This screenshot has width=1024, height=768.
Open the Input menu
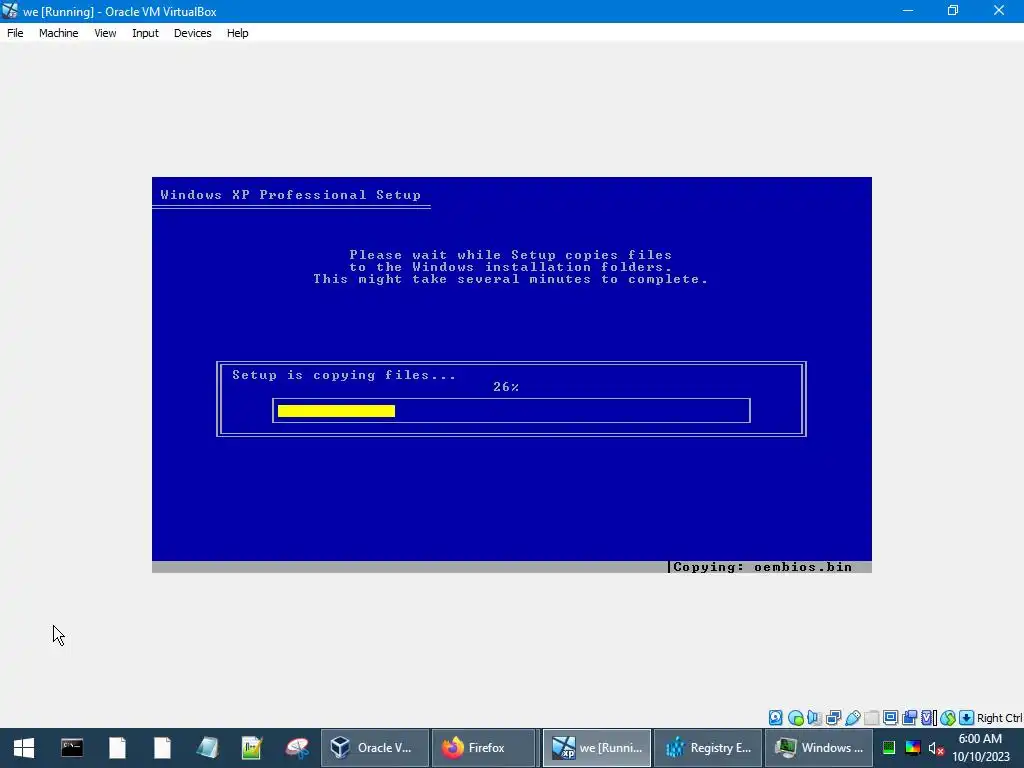coord(145,33)
